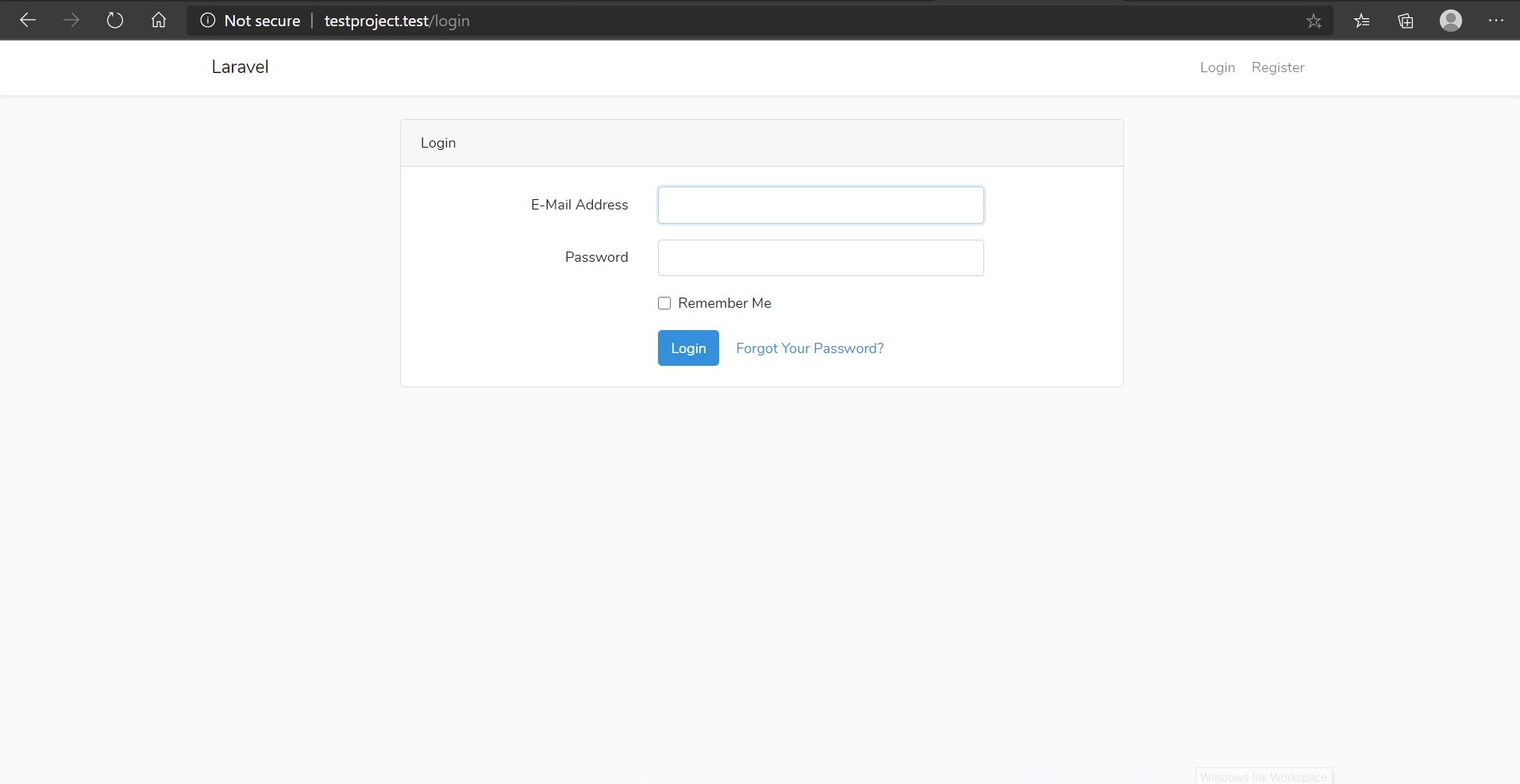The height and width of the screenshot is (784, 1520).
Task: Open the Favorites list icon
Action: 1362,21
